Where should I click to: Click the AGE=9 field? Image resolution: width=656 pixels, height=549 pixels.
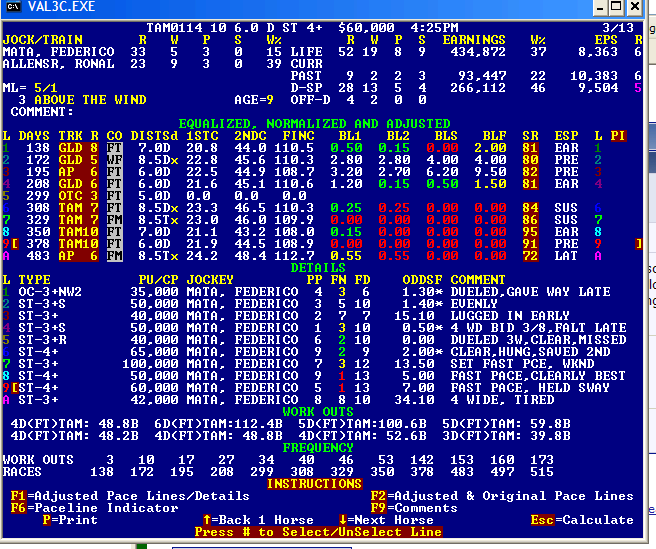click(x=254, y=100)
